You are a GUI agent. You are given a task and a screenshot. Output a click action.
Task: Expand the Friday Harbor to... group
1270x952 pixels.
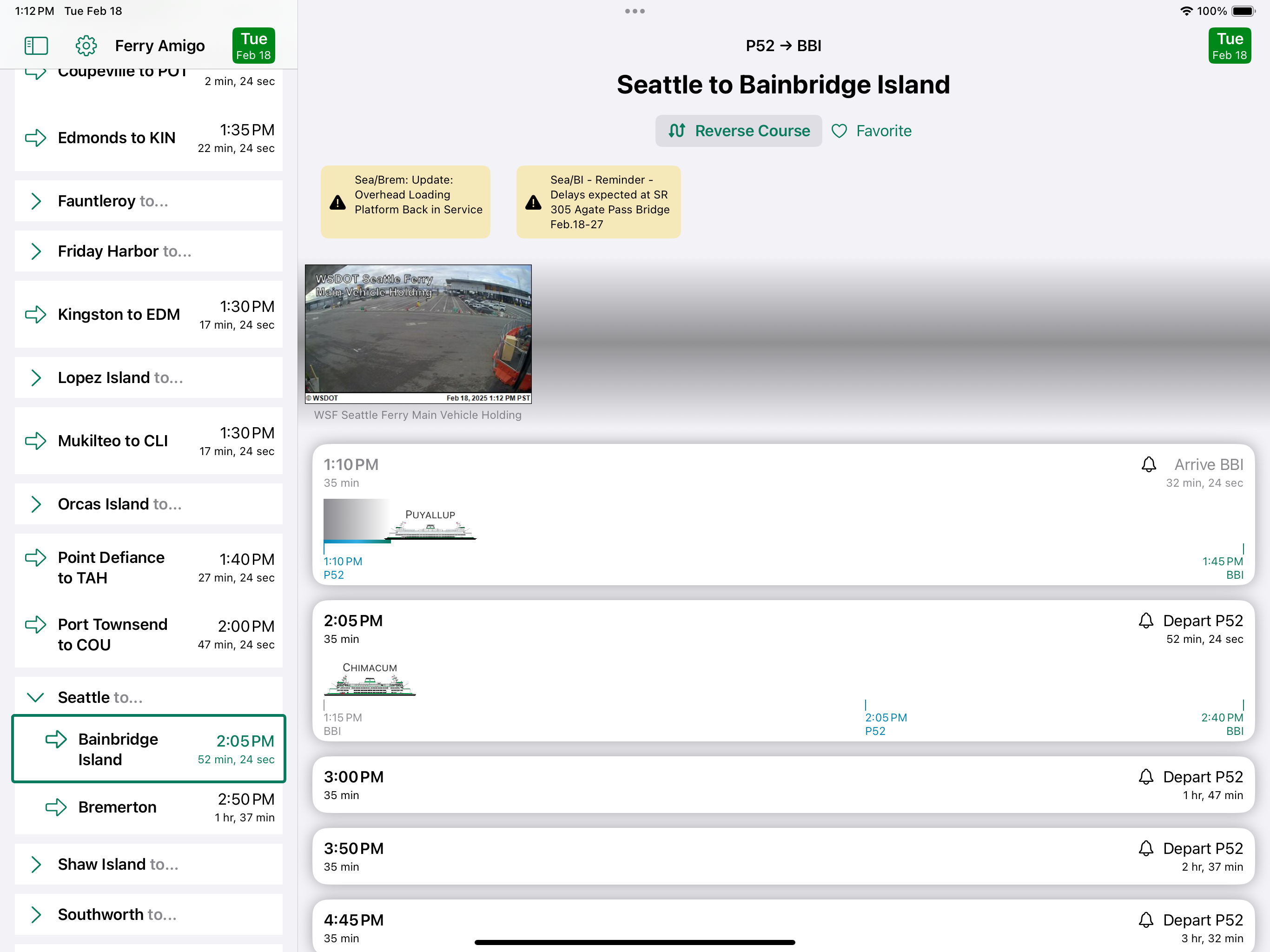click(149, 251)
